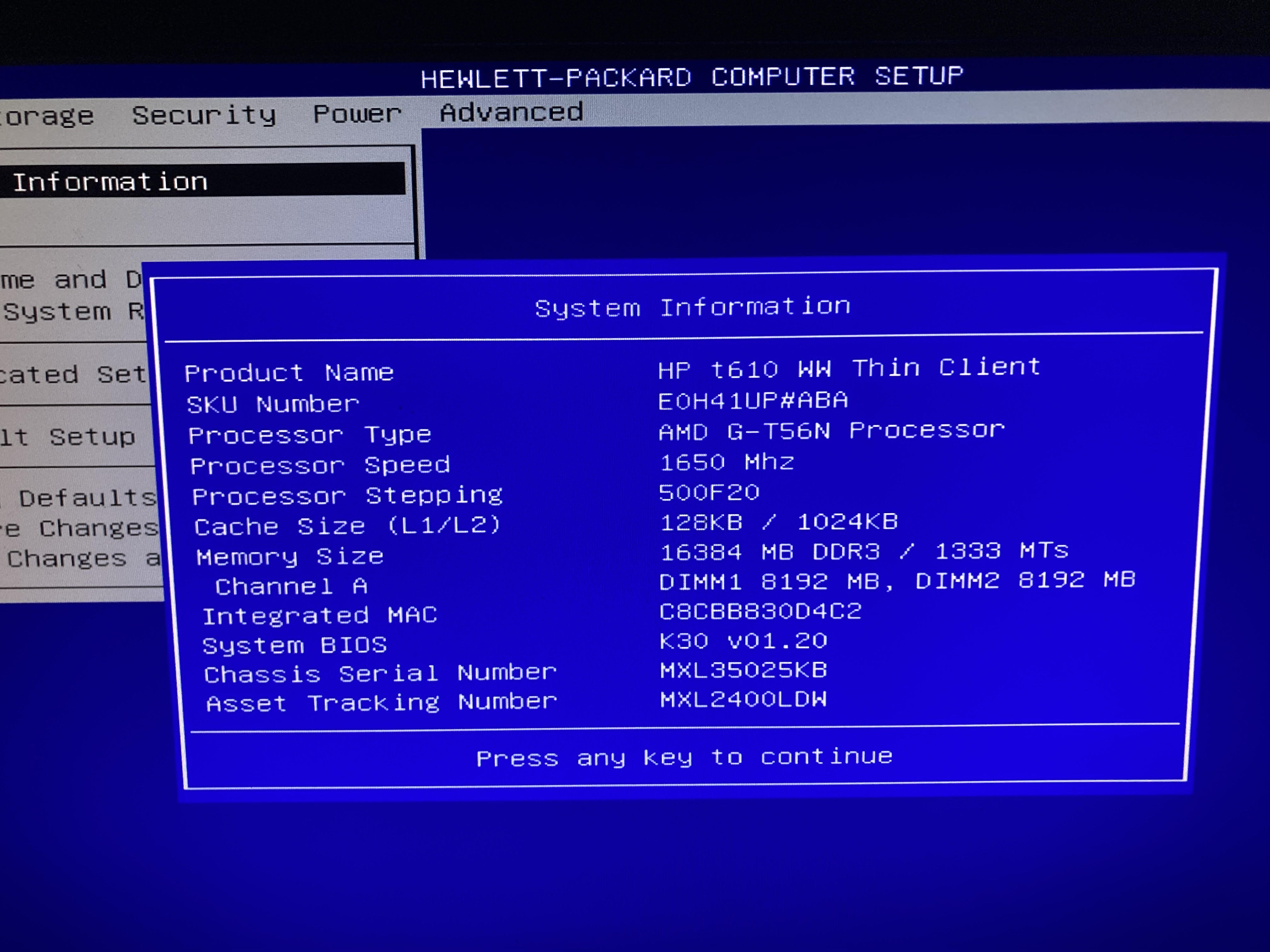Click the Channel A DIMM listing
The height and width of the screenshot is (952, 1270).
[x=896, y=581]
